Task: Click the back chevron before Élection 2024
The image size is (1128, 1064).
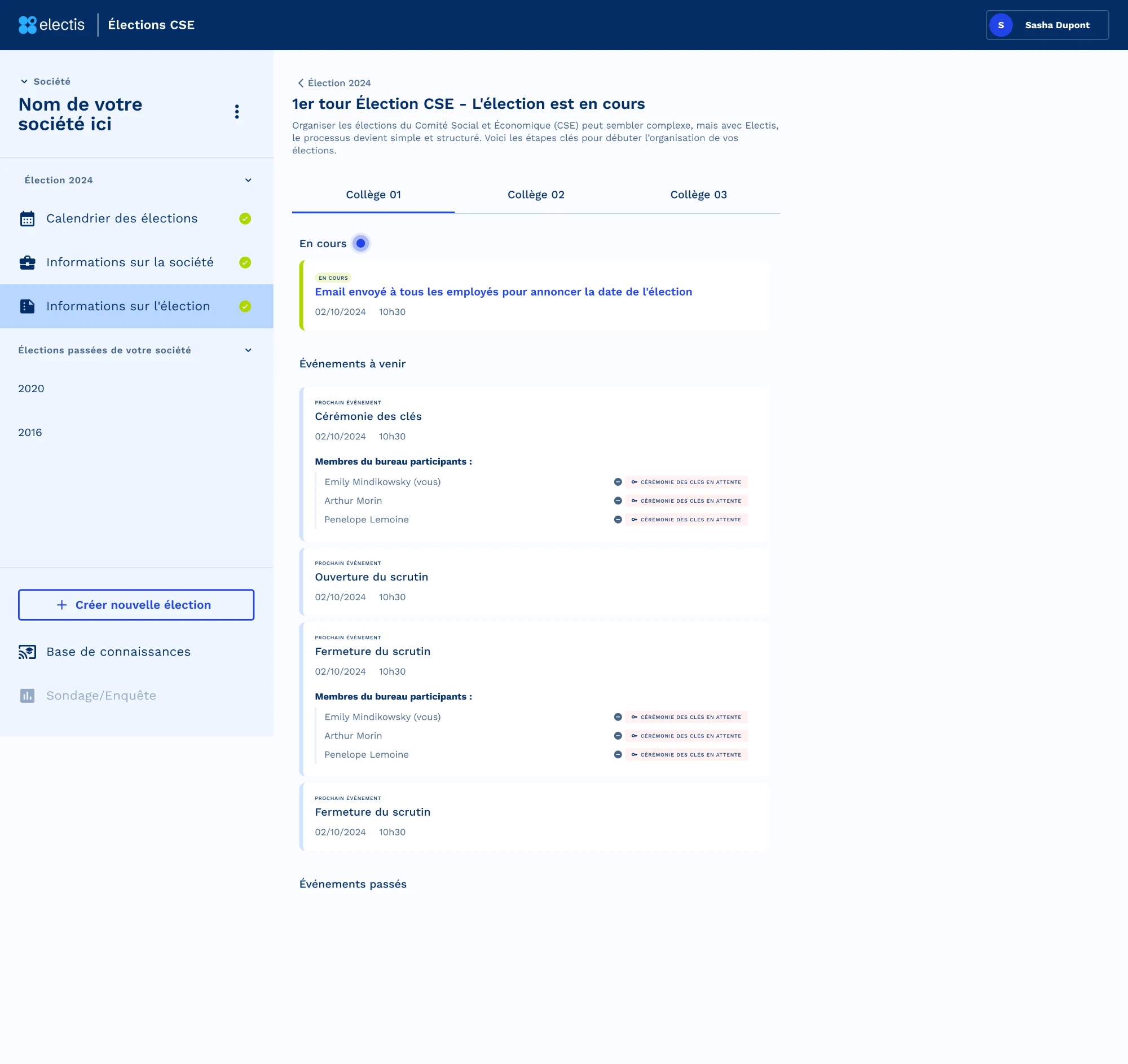Action: (301, 83)
